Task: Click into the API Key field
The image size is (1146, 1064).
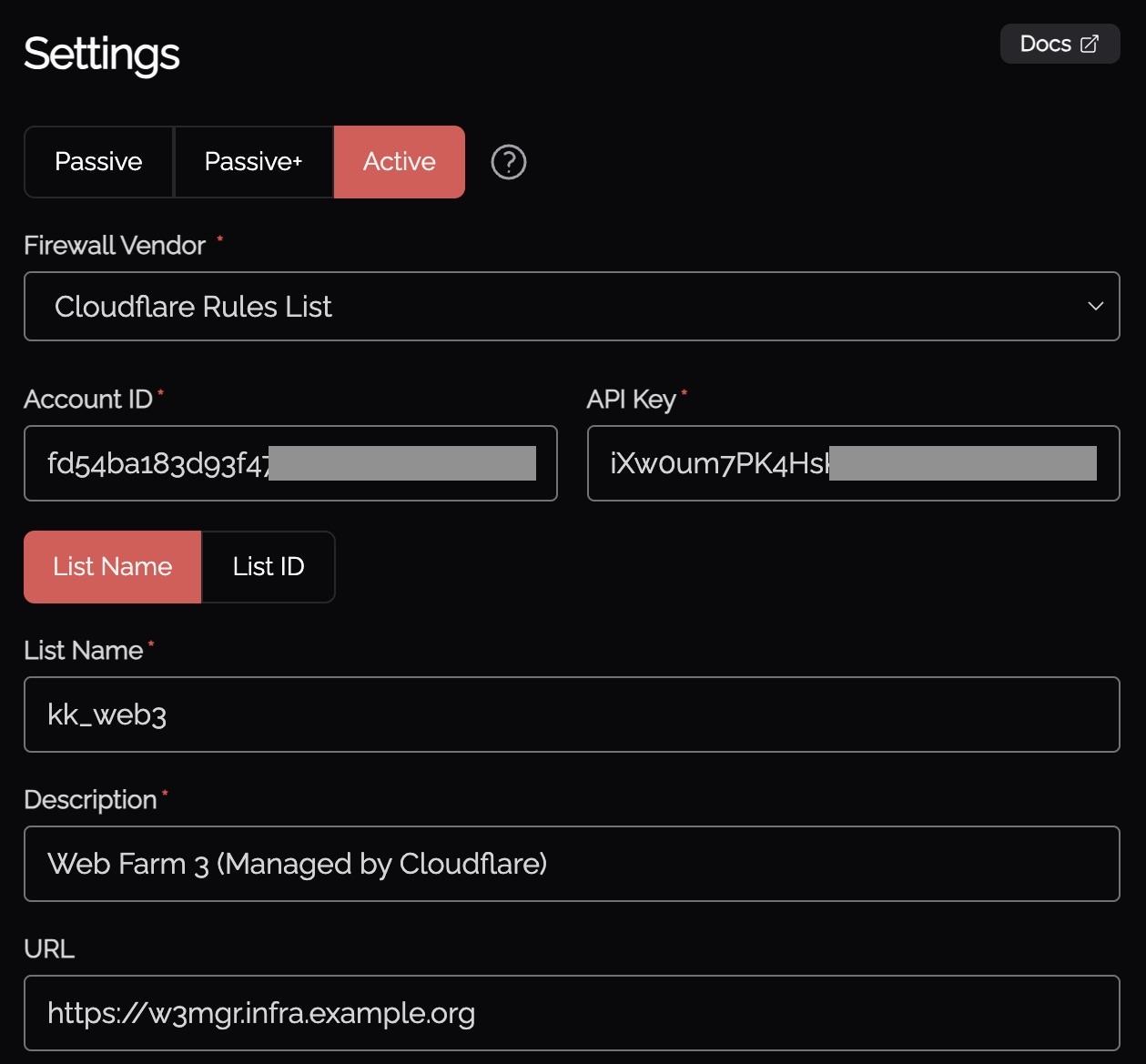Action: click(x=853, y=463)
